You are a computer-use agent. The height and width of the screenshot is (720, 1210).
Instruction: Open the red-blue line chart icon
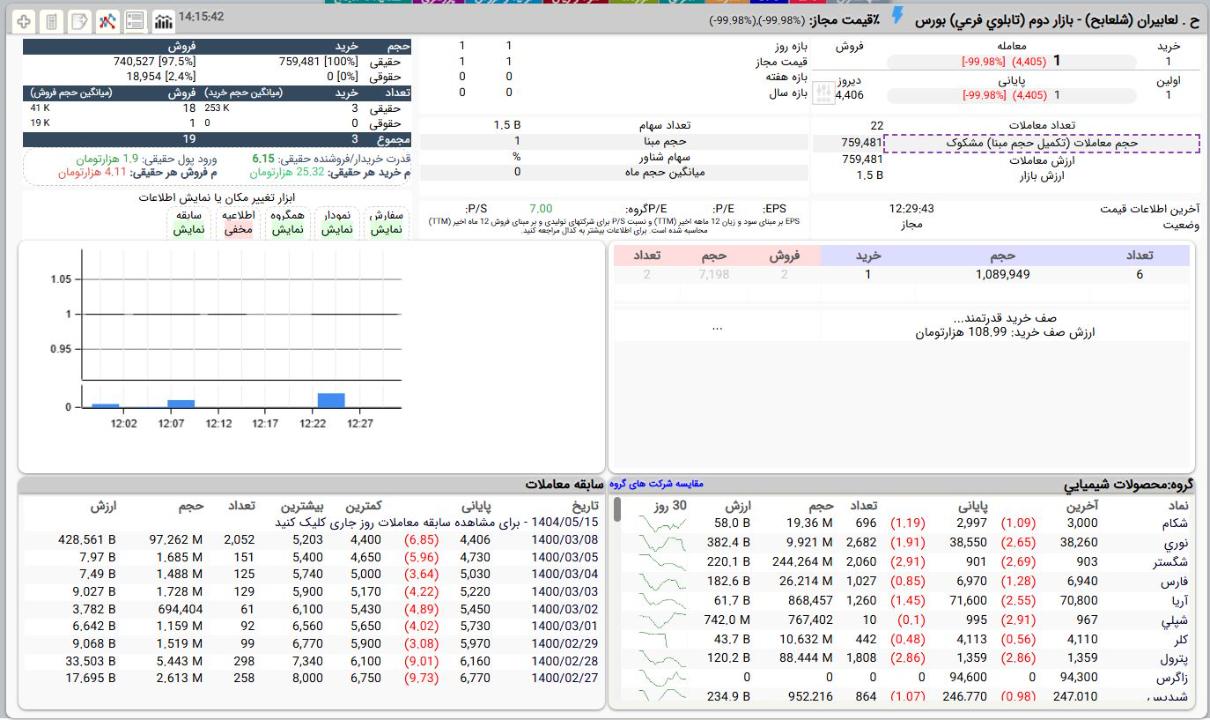click(x=108, y=20)
